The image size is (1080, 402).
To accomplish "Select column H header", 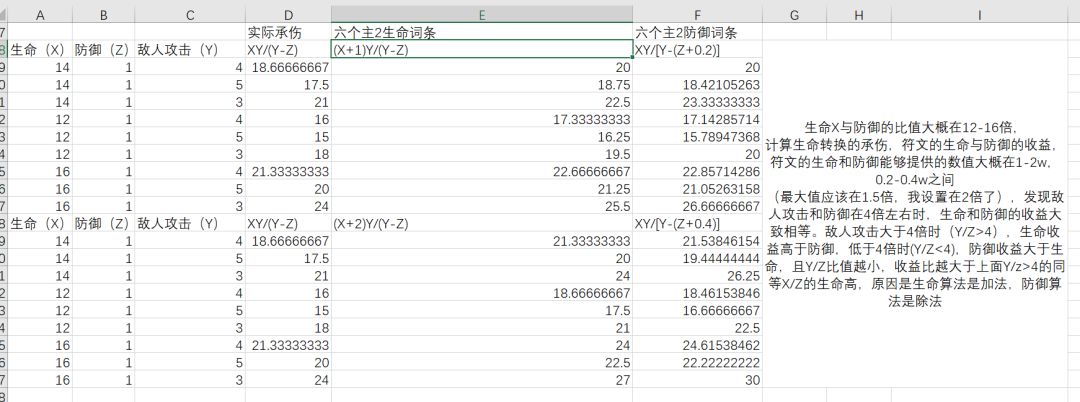I will point(858,15).
